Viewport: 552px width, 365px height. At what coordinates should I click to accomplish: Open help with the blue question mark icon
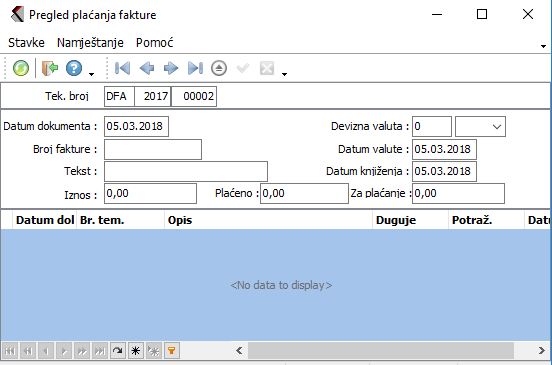click(74, 68)
